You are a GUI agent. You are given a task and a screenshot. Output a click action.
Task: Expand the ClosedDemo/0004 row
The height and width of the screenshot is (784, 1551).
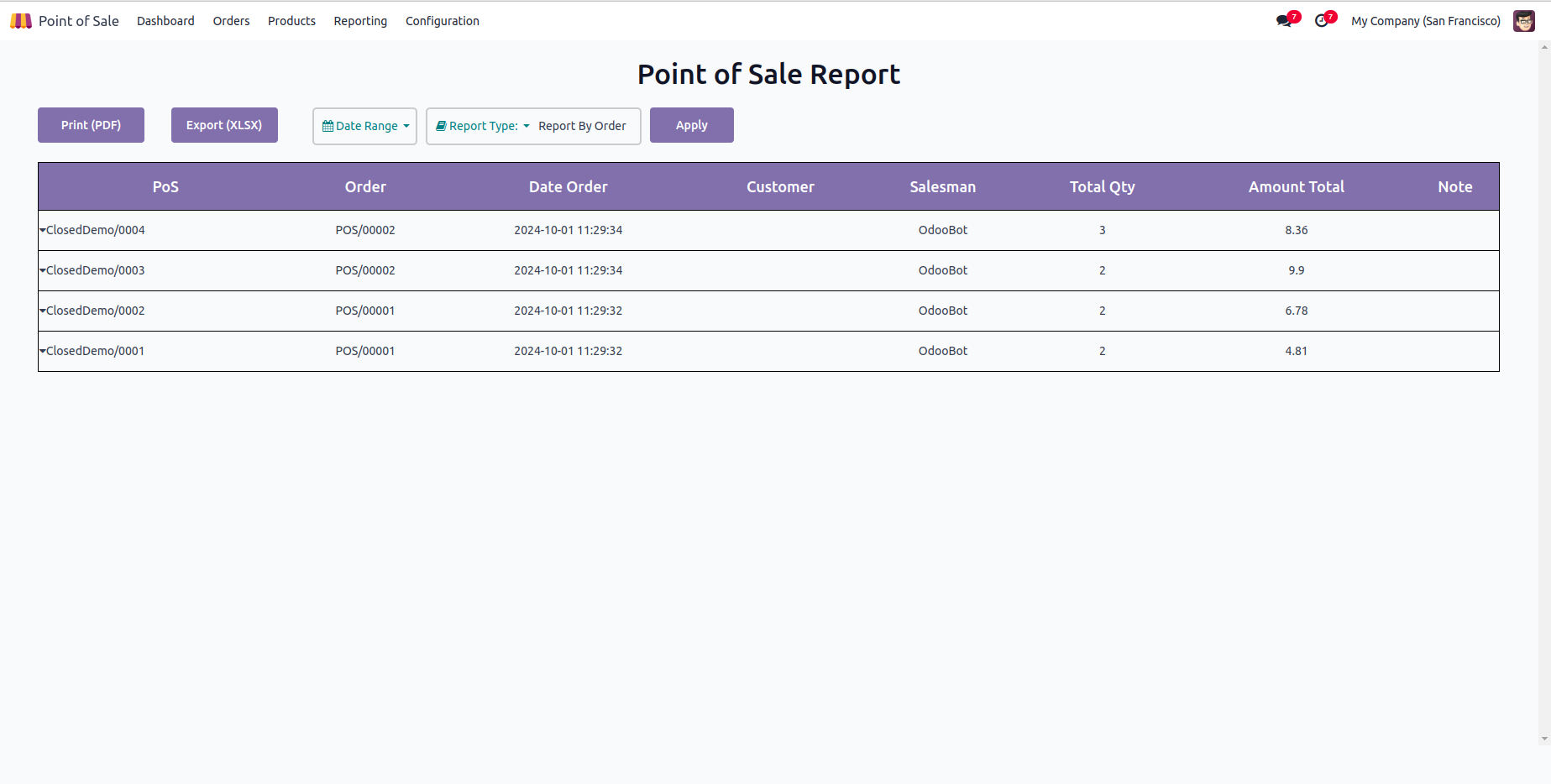[43, 230]
